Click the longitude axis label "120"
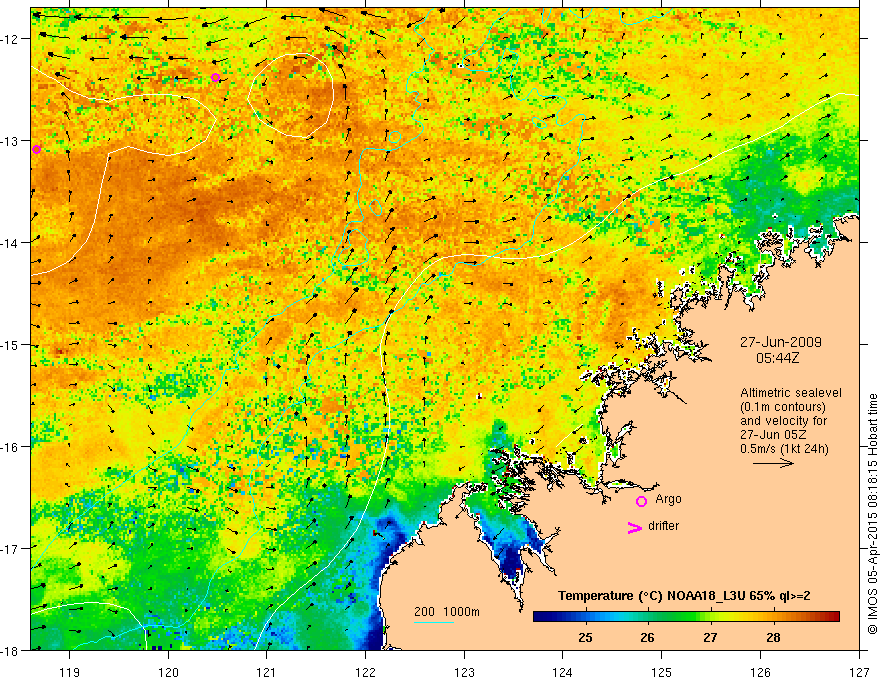 tap(168, 672)
